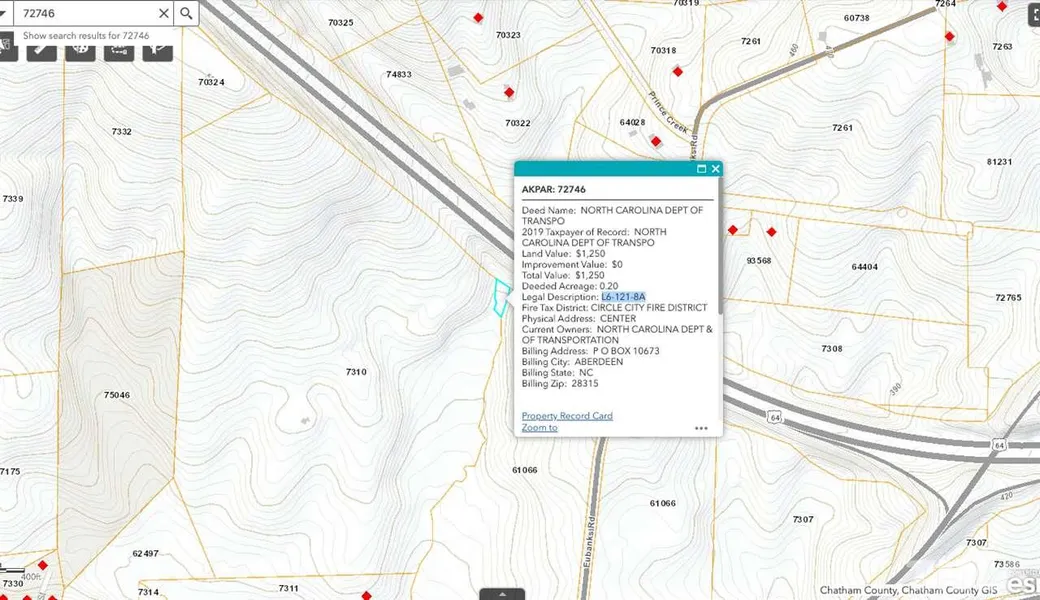Screen dimensions: 1040x600
Task: Click the Zoom to link
Action: click(x=539, y=428)
